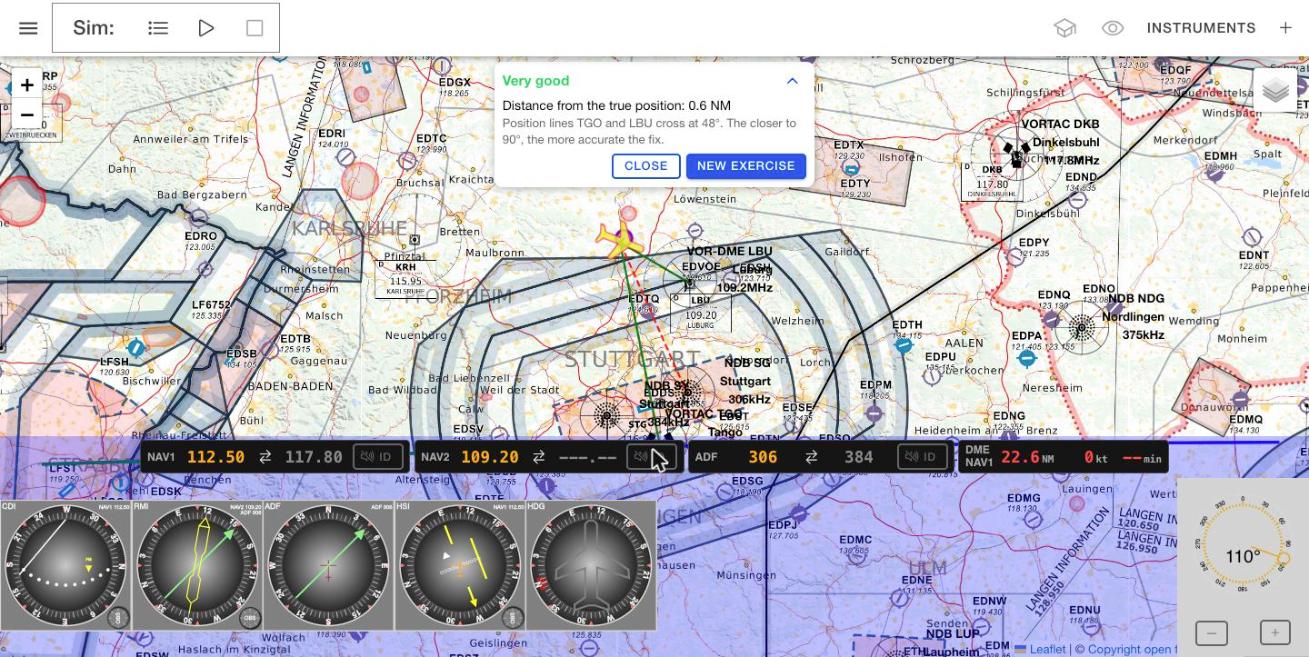Image resolution: width=1309 pixels, height=657 pixels.
Task: Select NAV2 active frequency 109.20
Action: coord(490,457)
